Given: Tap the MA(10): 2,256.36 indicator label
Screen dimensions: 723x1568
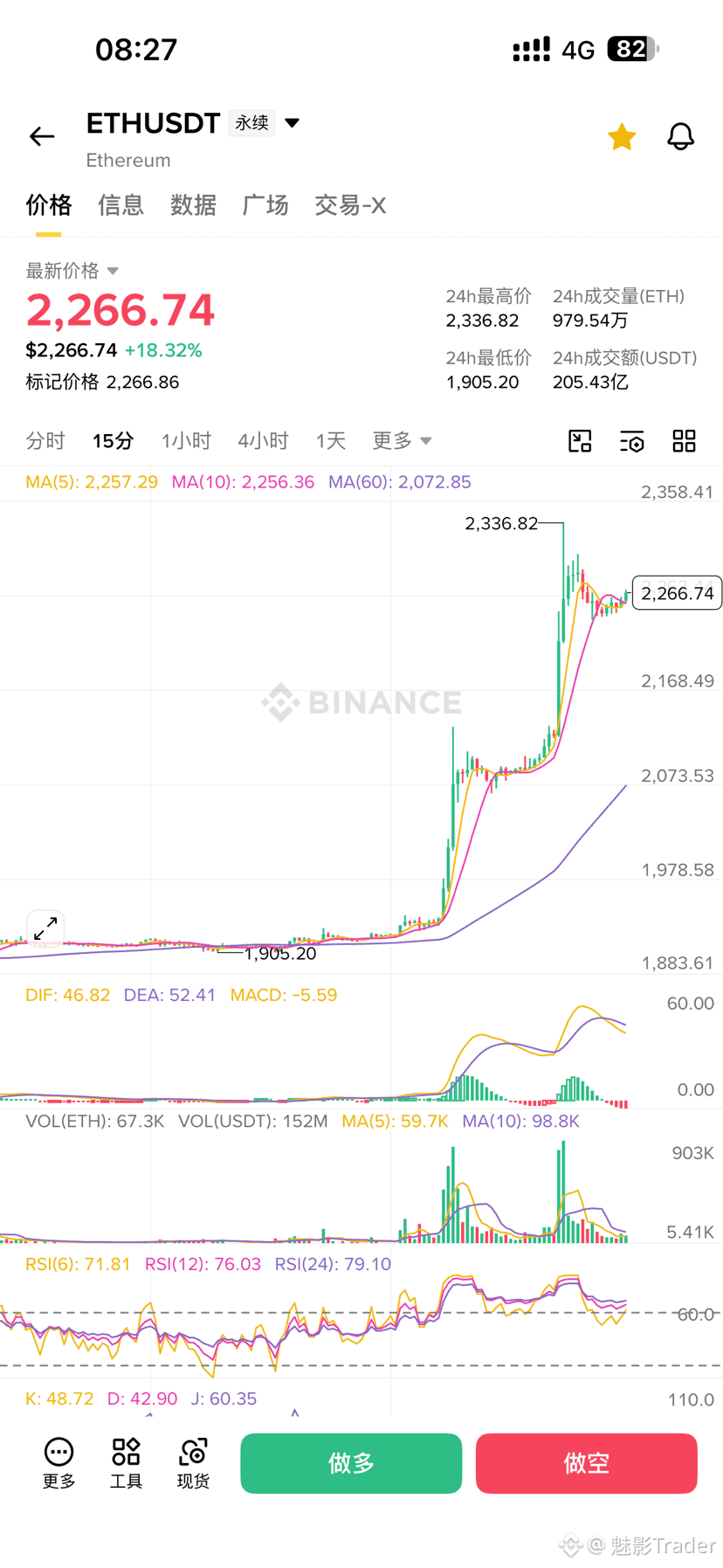Looking at the screenshot, I should pyautogui.click(x=243, y=482).
